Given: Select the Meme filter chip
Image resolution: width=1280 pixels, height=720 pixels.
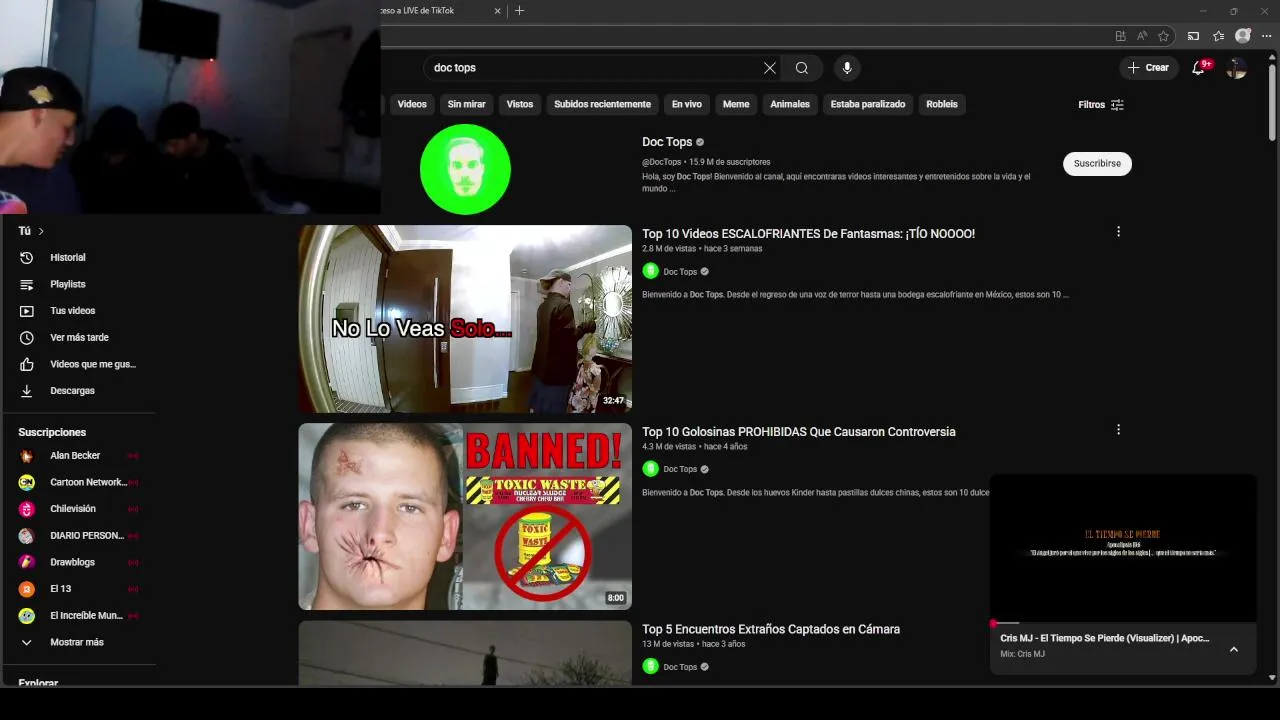Looking at the screenshot, I should coord(736,104).
